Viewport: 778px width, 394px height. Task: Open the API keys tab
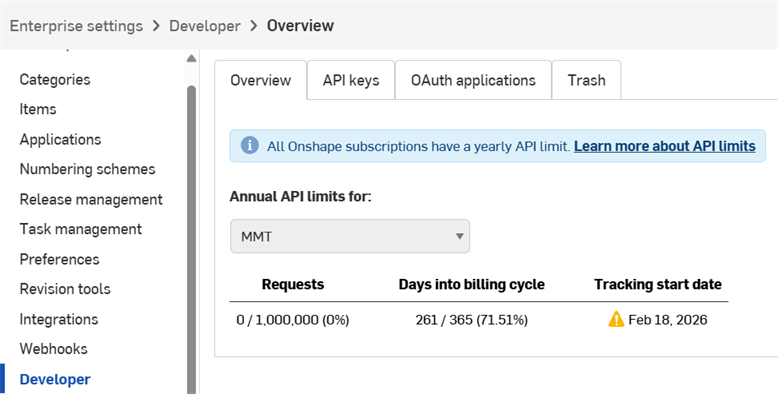(x=351, y=80)
